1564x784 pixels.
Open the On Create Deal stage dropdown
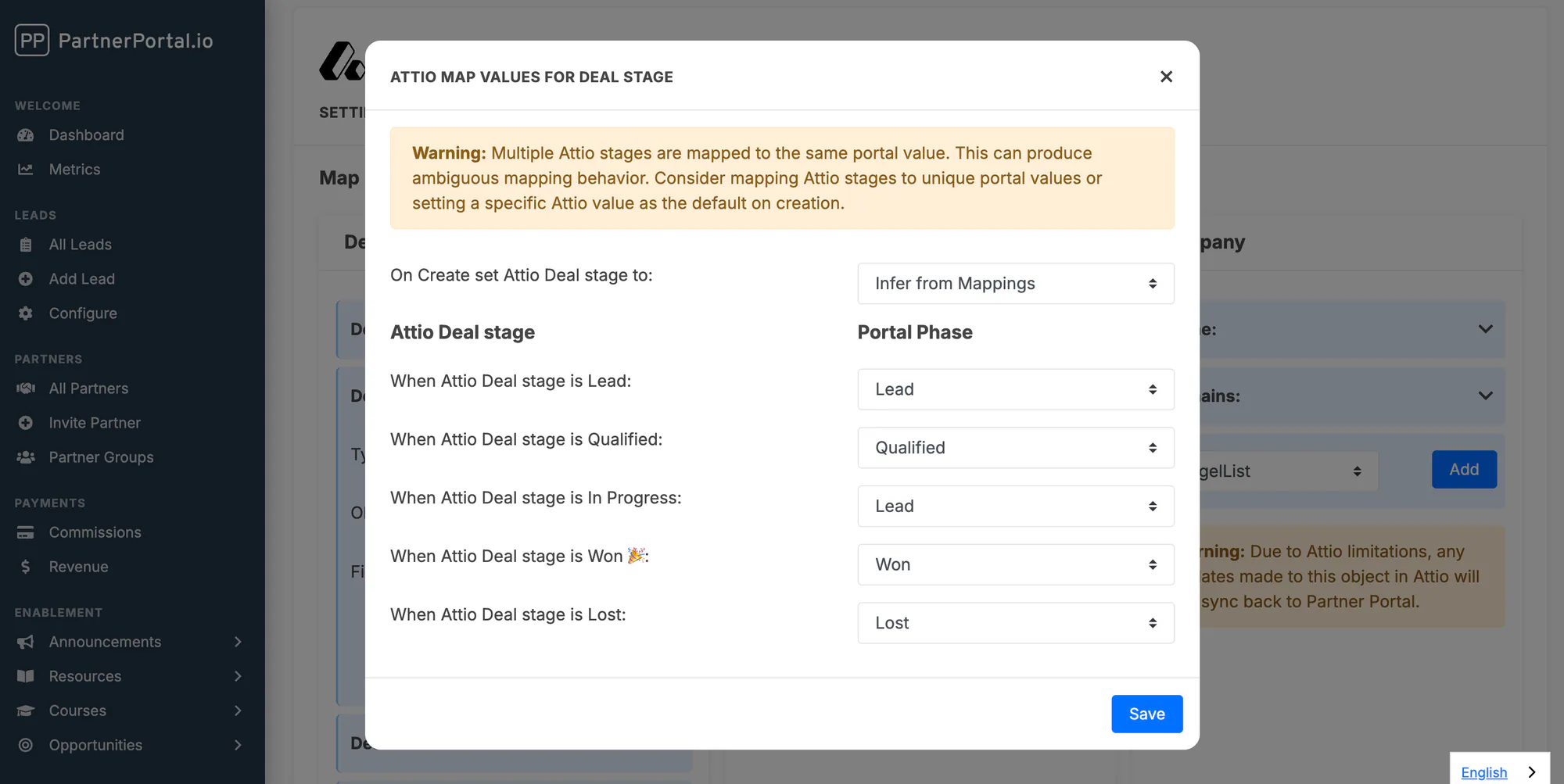point(1016,284)
